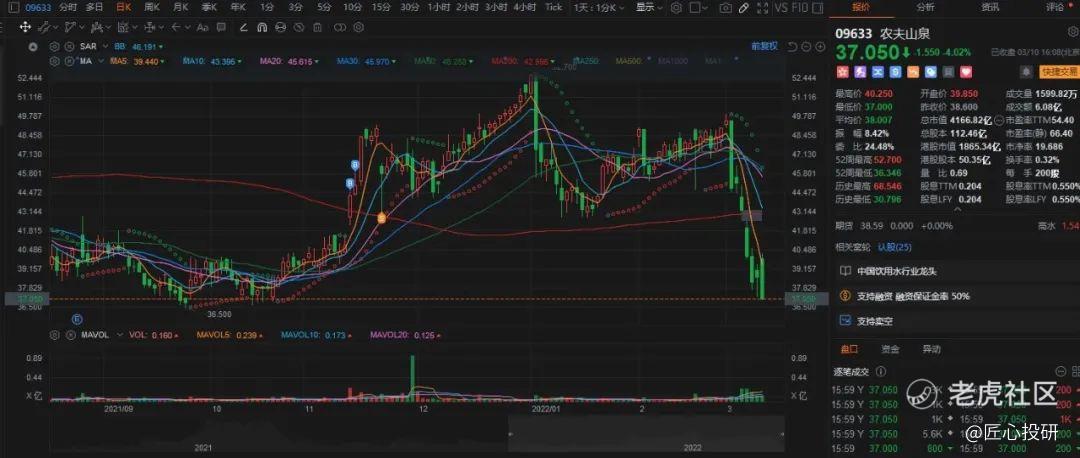Screen dimensions: 1080x458
Task: Expand the MA indicator dropdown arrow
Action: [x=101, y=61]
